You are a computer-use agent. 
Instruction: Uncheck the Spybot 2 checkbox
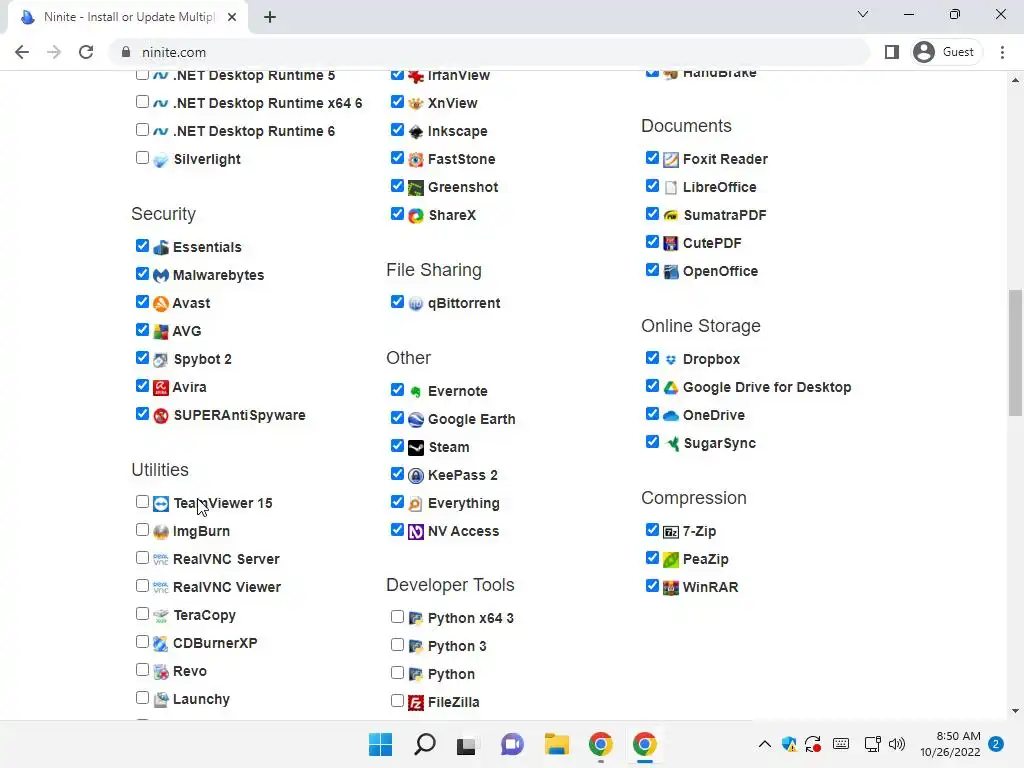pyautogui.click(x=142, y=358)
